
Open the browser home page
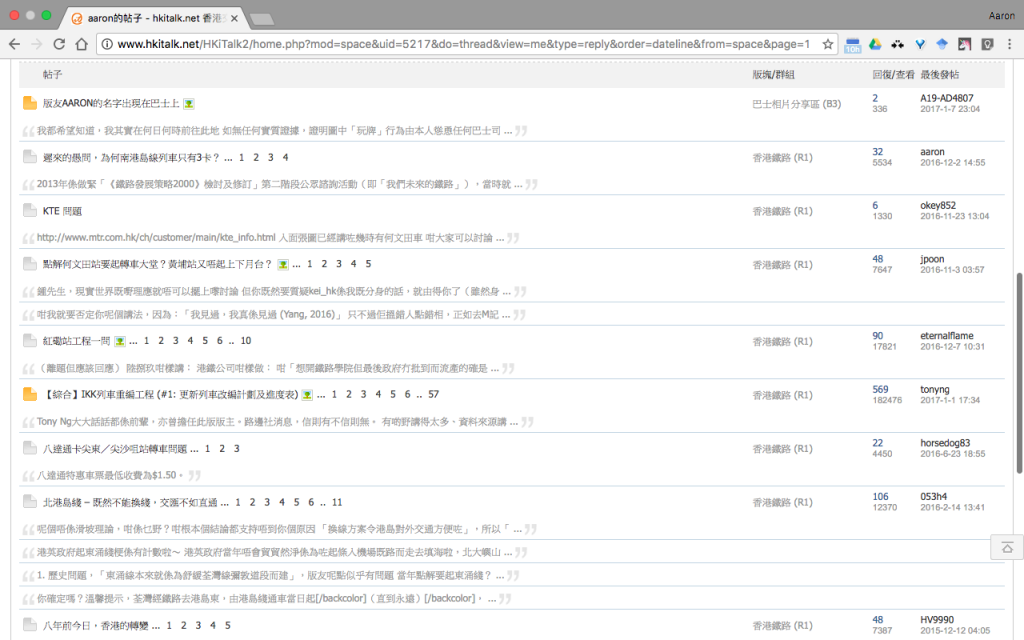pyautogui.click(x=82, y=44)
